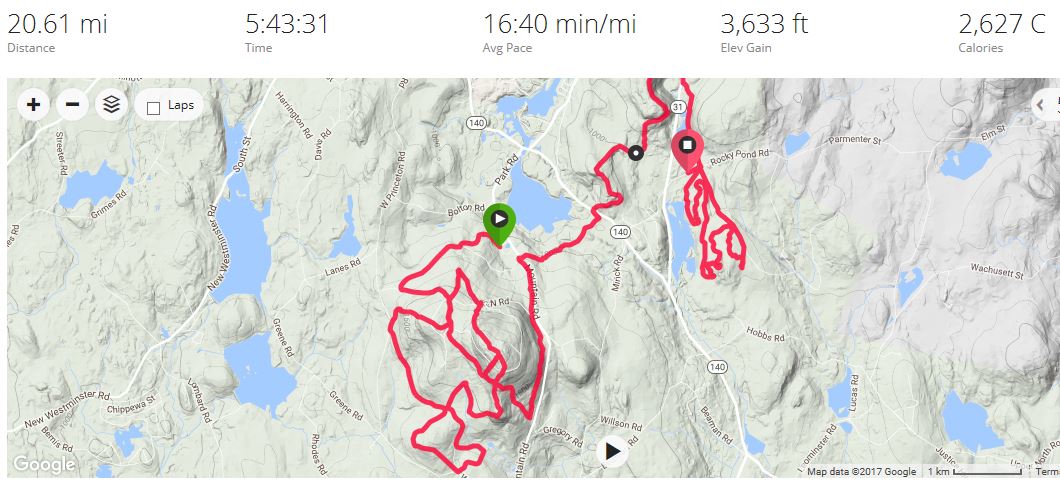Select the 3,633 ft Elev Gain stat
This screenshot has width=1060, height=500.
pos(764,33)
